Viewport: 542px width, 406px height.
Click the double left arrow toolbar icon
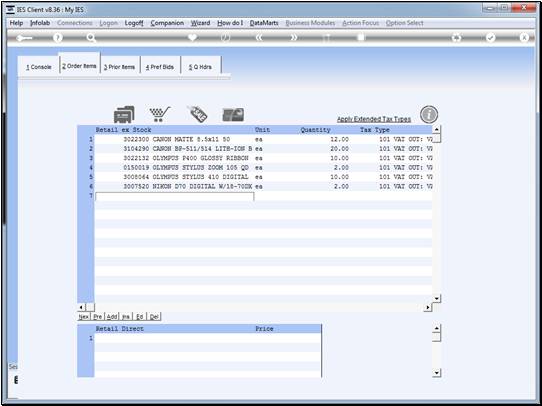[259, 38]
